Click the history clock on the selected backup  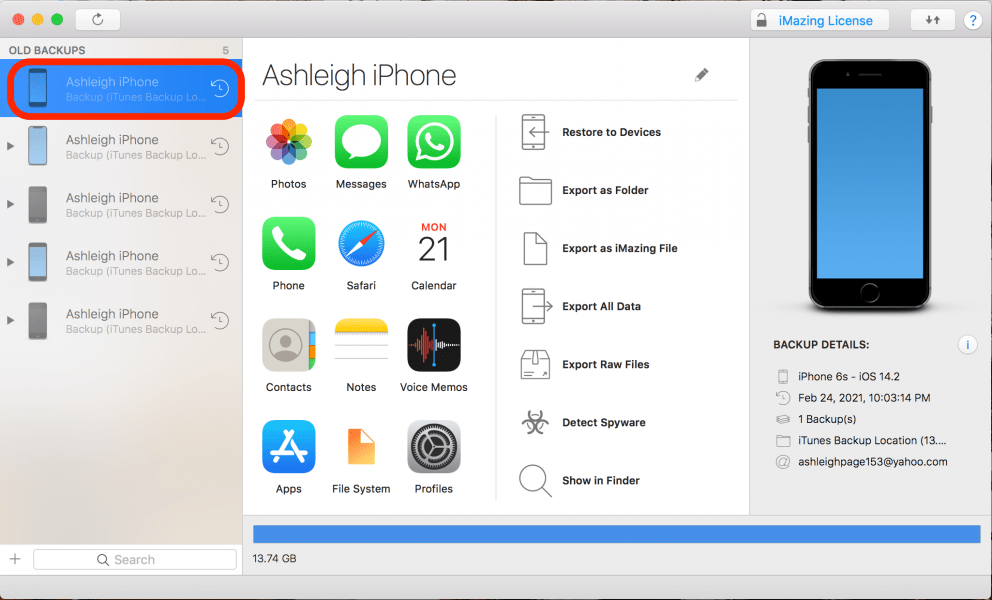coord(220,89)
